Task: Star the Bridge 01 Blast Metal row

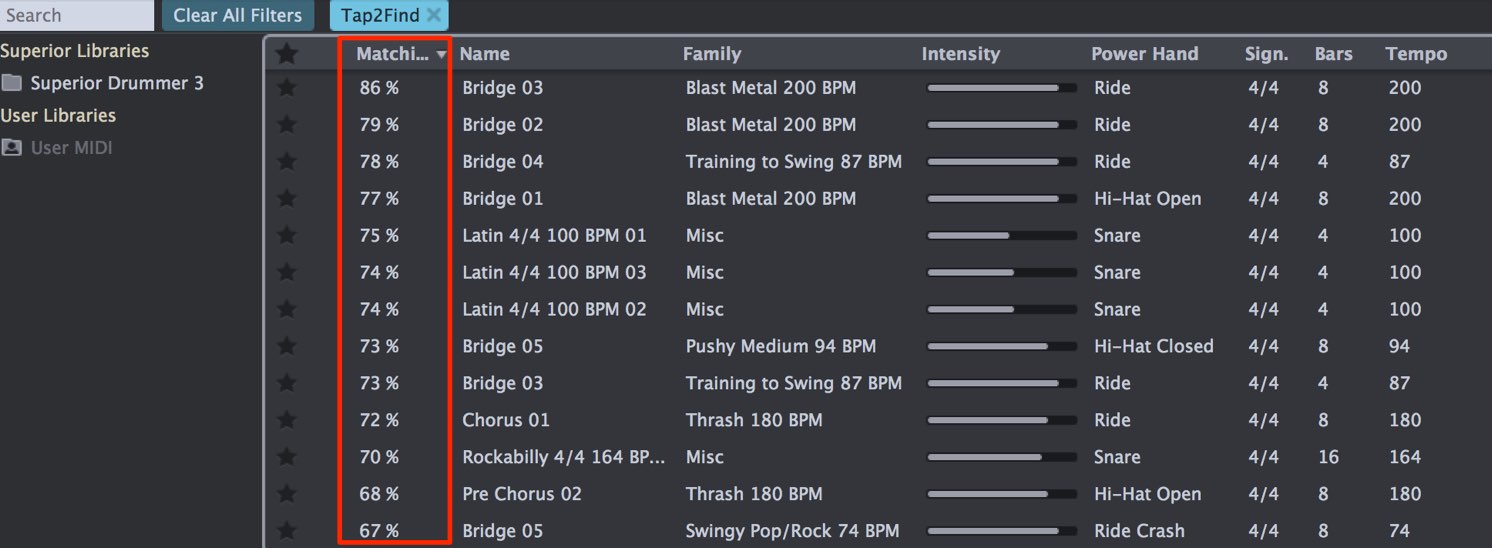Action: coord(287,199)
